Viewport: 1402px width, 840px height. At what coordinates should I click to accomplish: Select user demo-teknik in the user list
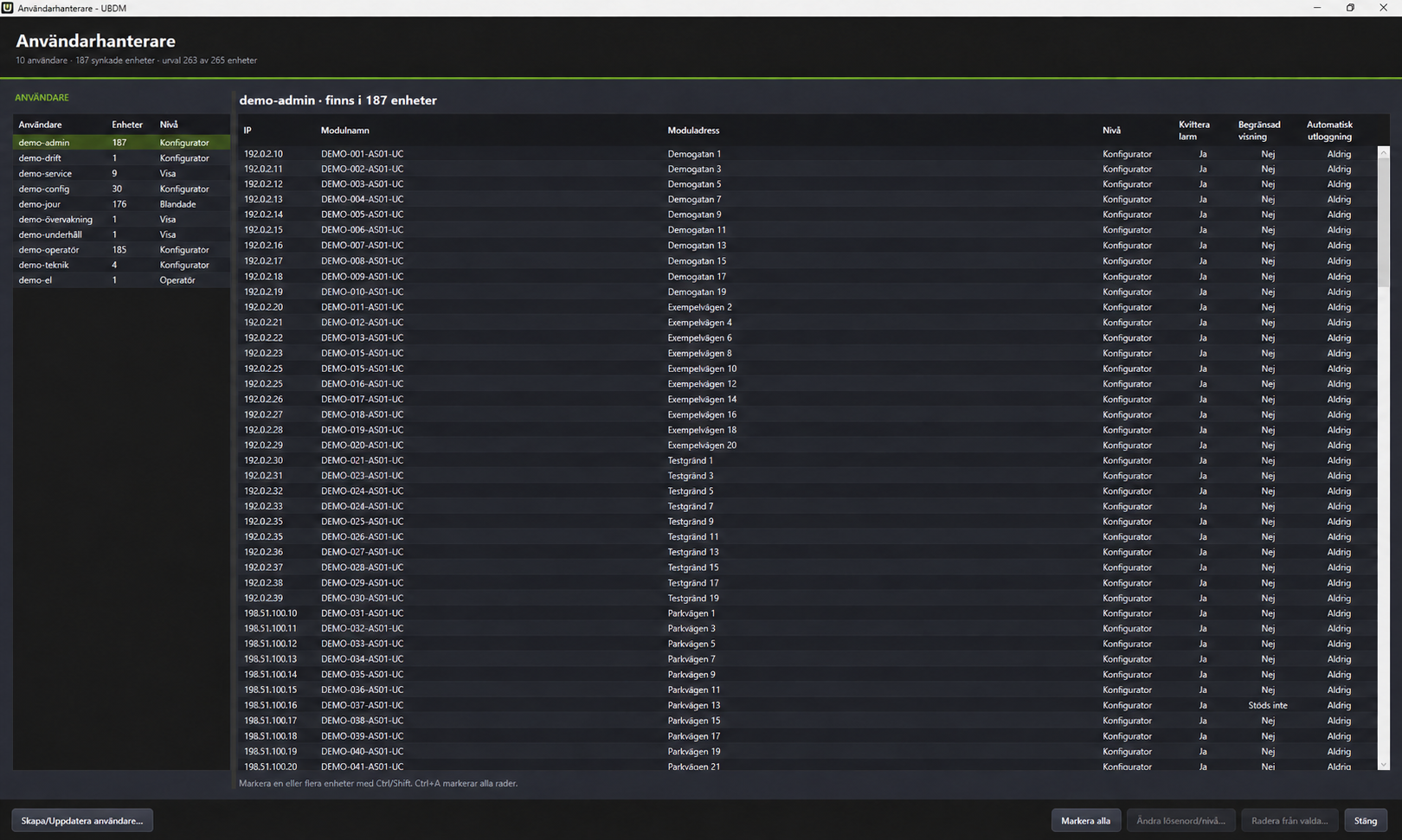click(121, 265)
